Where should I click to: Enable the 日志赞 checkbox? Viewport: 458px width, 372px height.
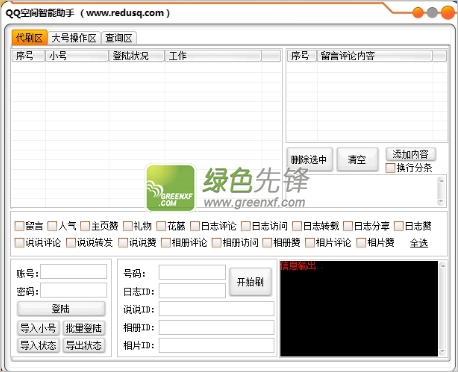tap(399, 226)
